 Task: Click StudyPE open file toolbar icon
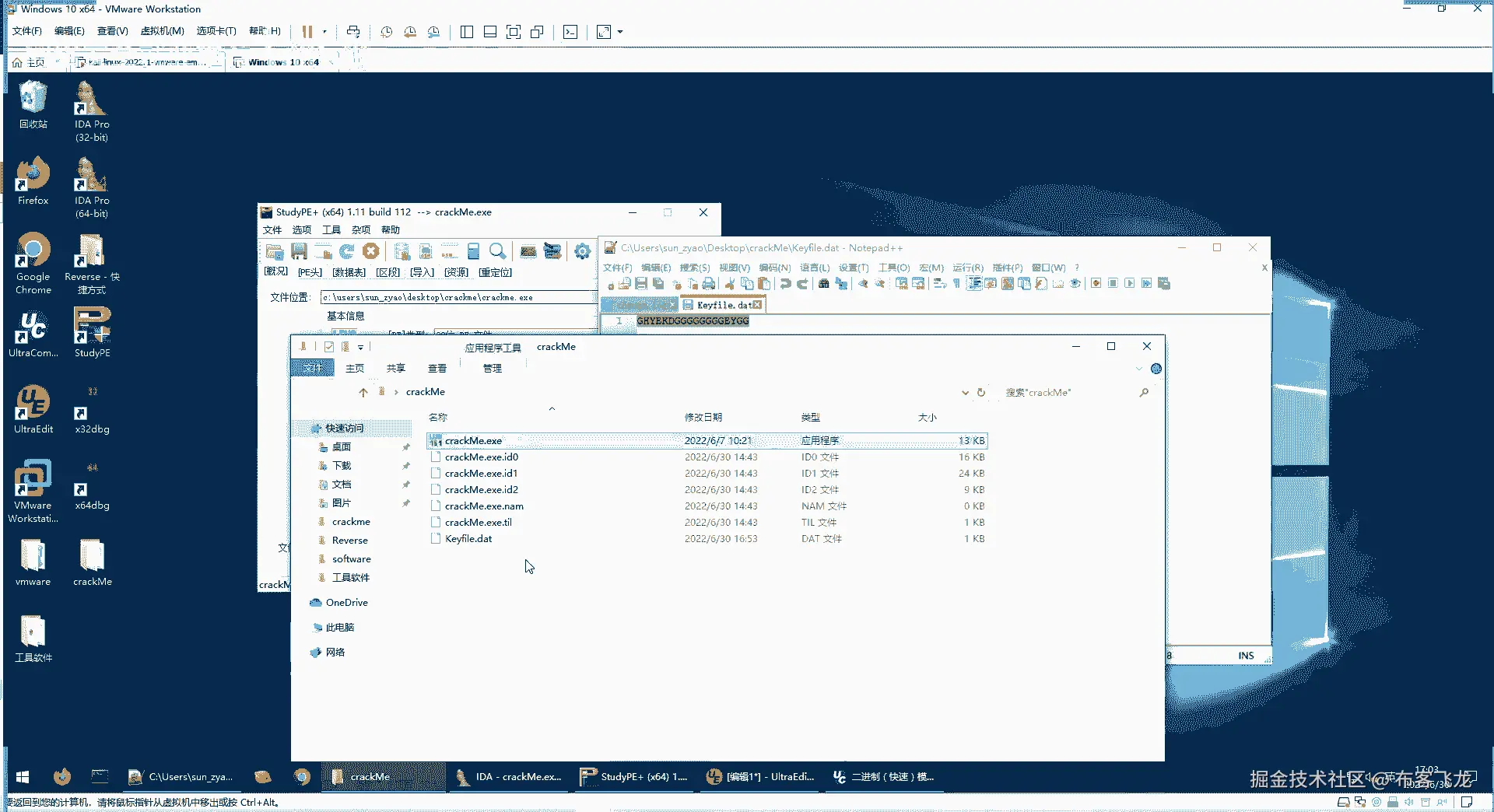(274, 251)
